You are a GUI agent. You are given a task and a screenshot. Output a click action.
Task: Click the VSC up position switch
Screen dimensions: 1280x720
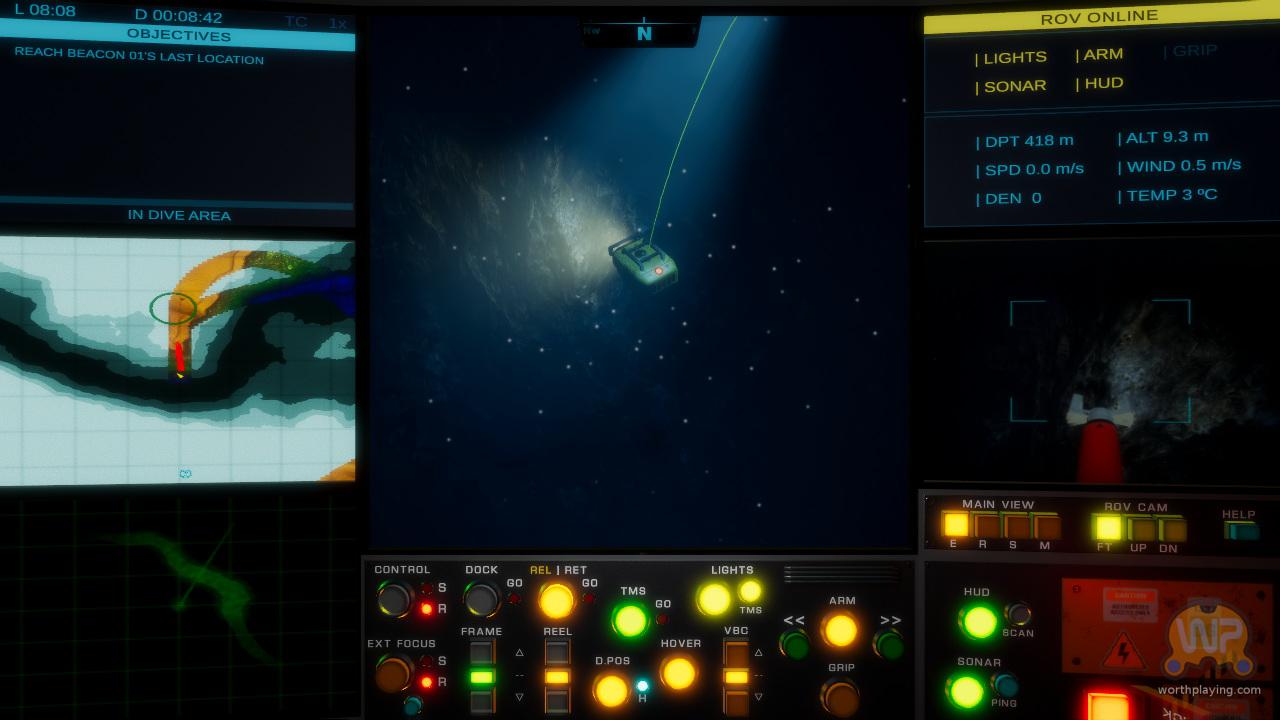[736, 654]
